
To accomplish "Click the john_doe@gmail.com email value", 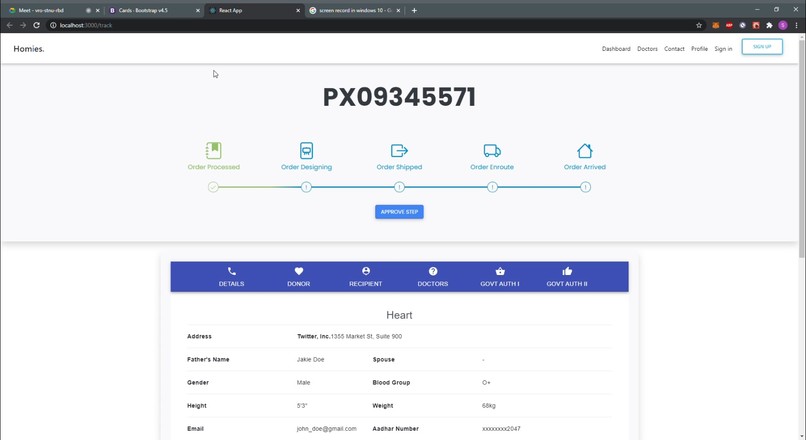I will pyautogui.click(x=326, y=428).
